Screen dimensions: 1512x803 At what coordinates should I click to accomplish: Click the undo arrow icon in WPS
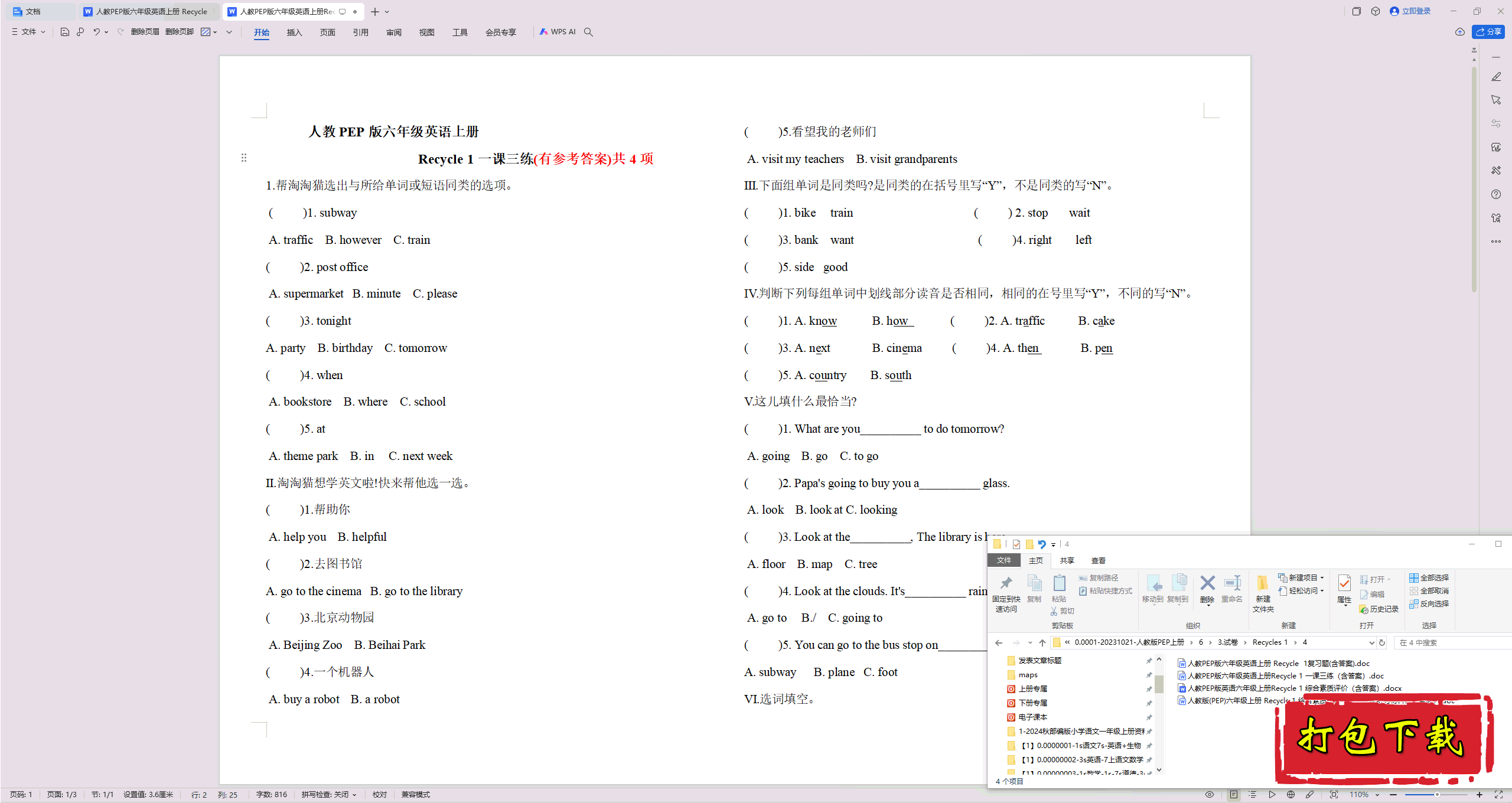coord(96,32)
